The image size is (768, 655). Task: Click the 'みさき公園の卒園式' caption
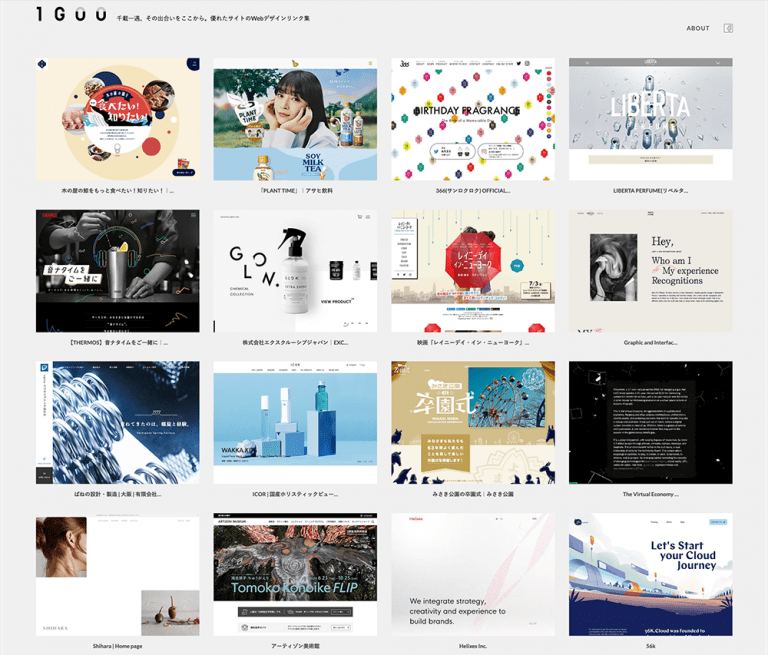coord(473,494)
